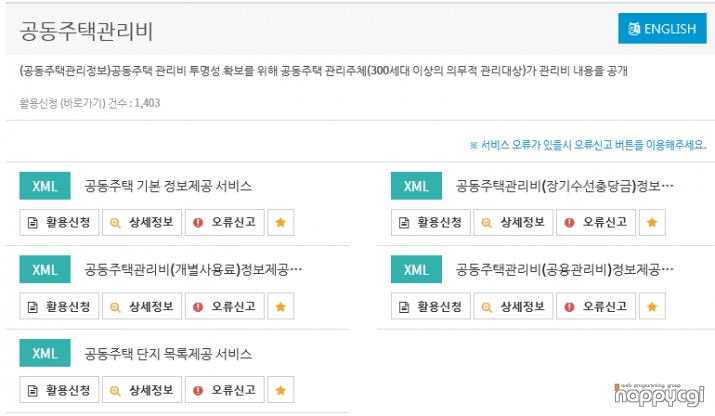Image resolution: width=715 pixels, height=416 pixels.
Task: Bookmark the 공용관리비 service with star
Action: (652, 307)
